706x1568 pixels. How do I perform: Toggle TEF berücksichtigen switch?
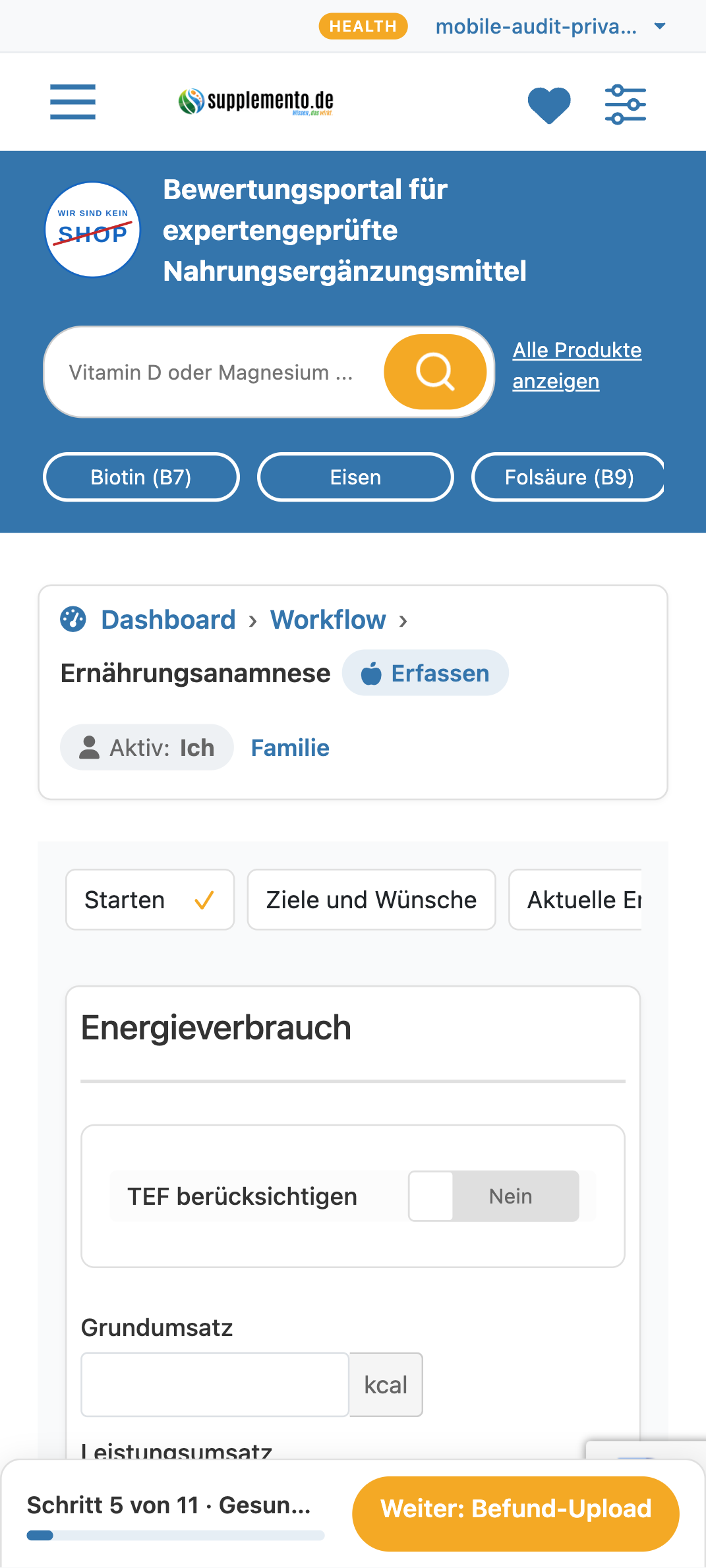[x=494, y=1196]
